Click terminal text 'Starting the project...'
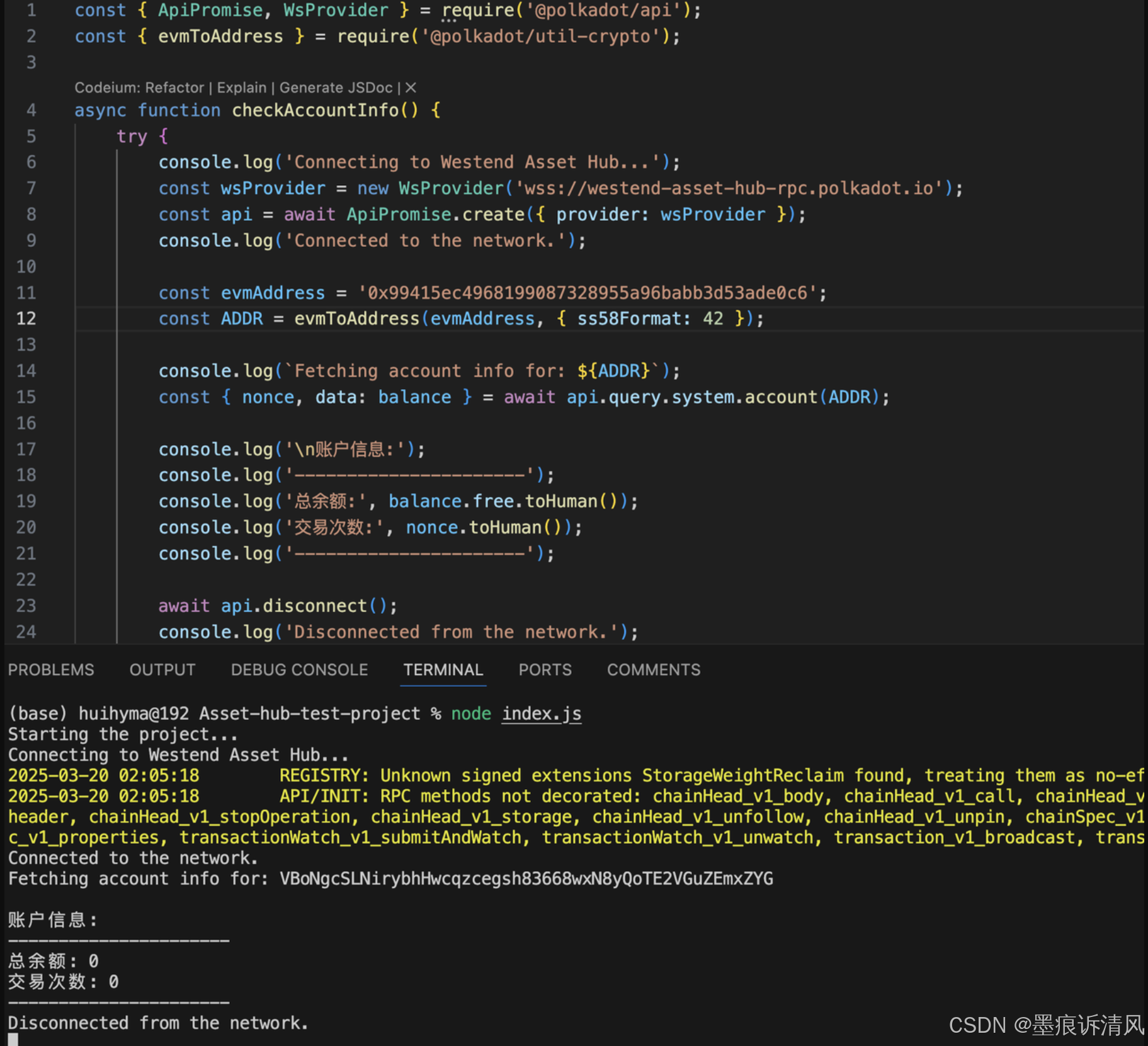The width and height of the screenshot is (1148, 1046). [123, 734]
